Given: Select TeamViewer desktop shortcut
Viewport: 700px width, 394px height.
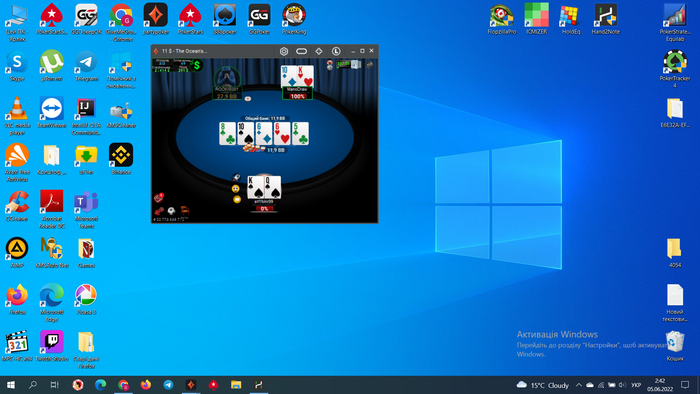Looking at the screenshot, I should click(x=52, y=112).
